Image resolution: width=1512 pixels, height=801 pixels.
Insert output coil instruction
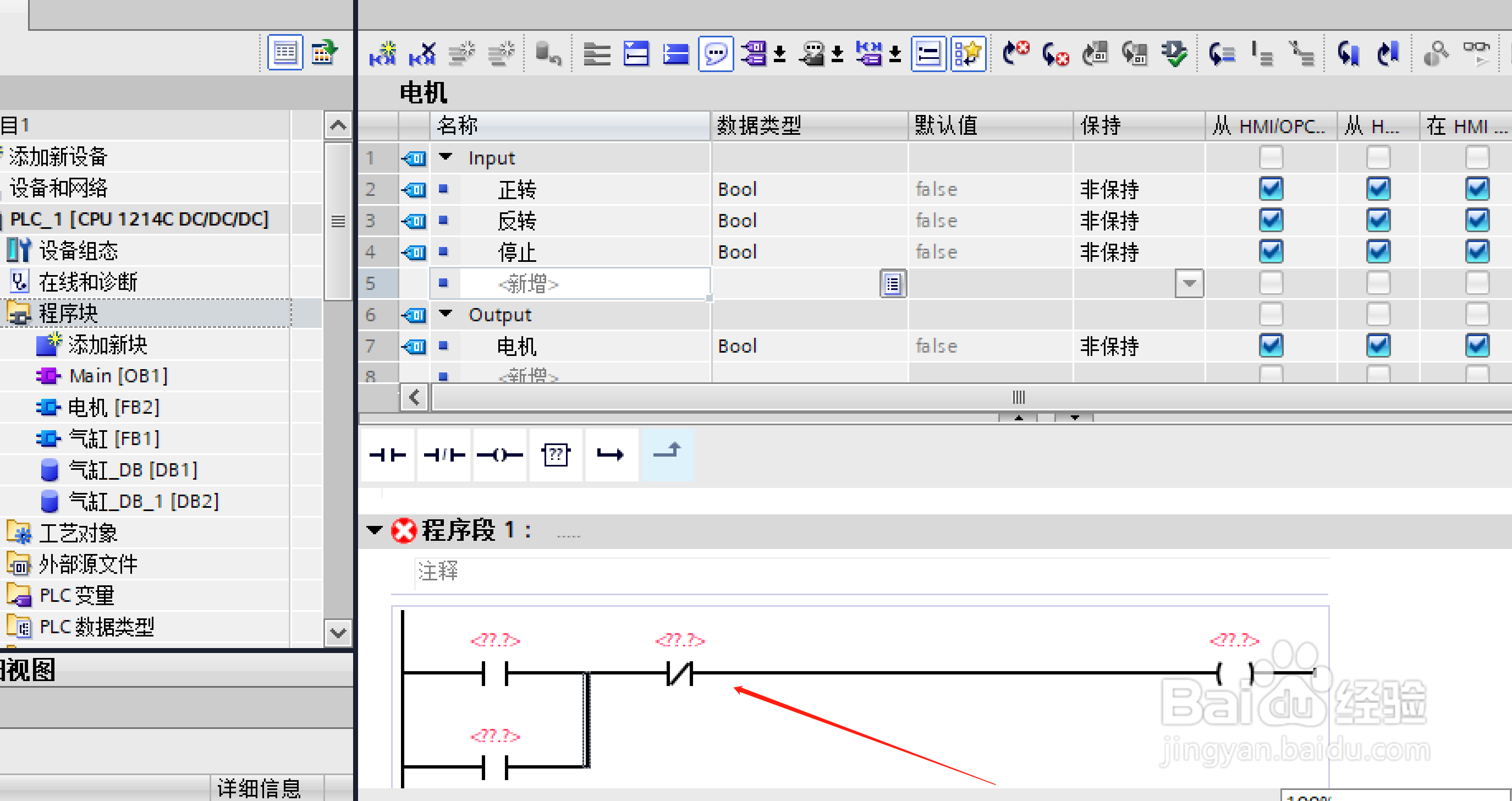tap(499, 454)
